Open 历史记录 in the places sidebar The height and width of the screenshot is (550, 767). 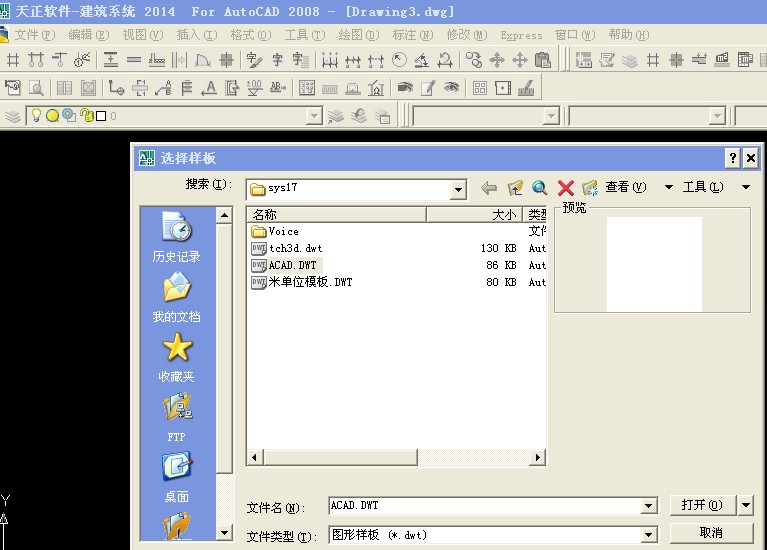177,238
